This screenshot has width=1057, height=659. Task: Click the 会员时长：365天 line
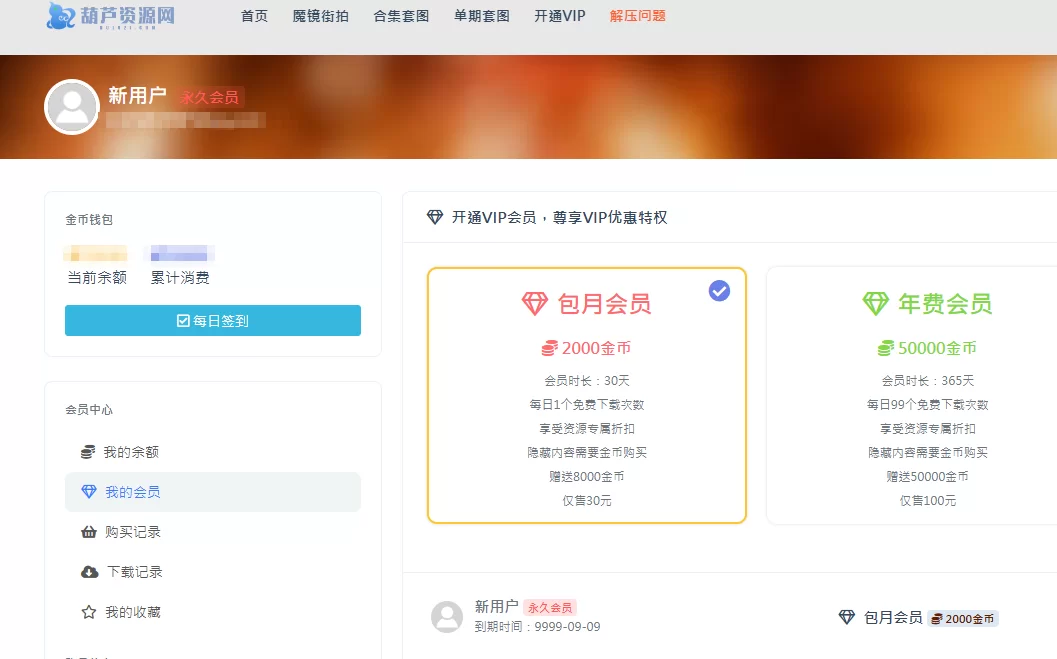tap(928, 381)
